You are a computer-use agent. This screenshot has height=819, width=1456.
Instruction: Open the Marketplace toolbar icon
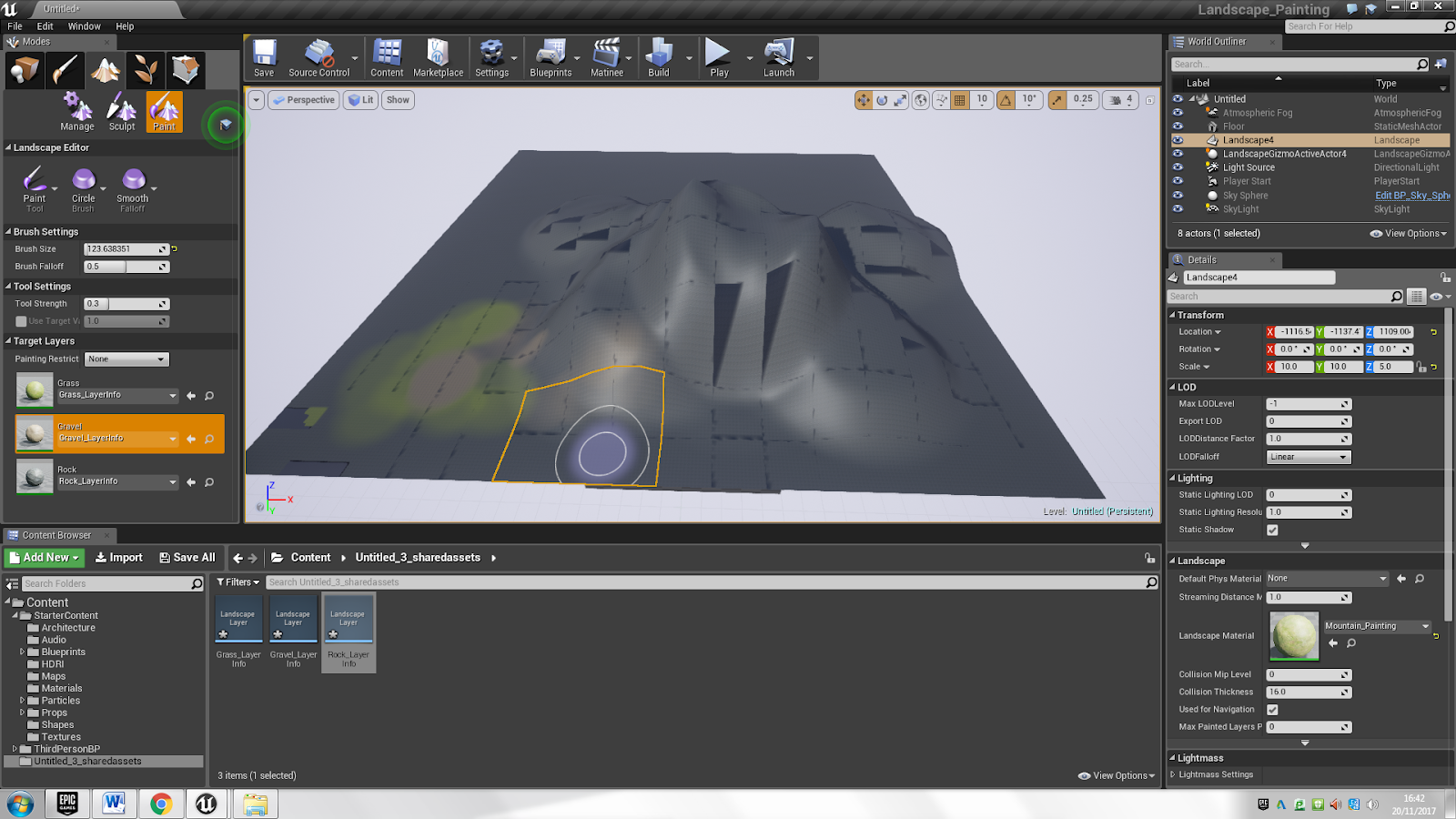[438, 58]
